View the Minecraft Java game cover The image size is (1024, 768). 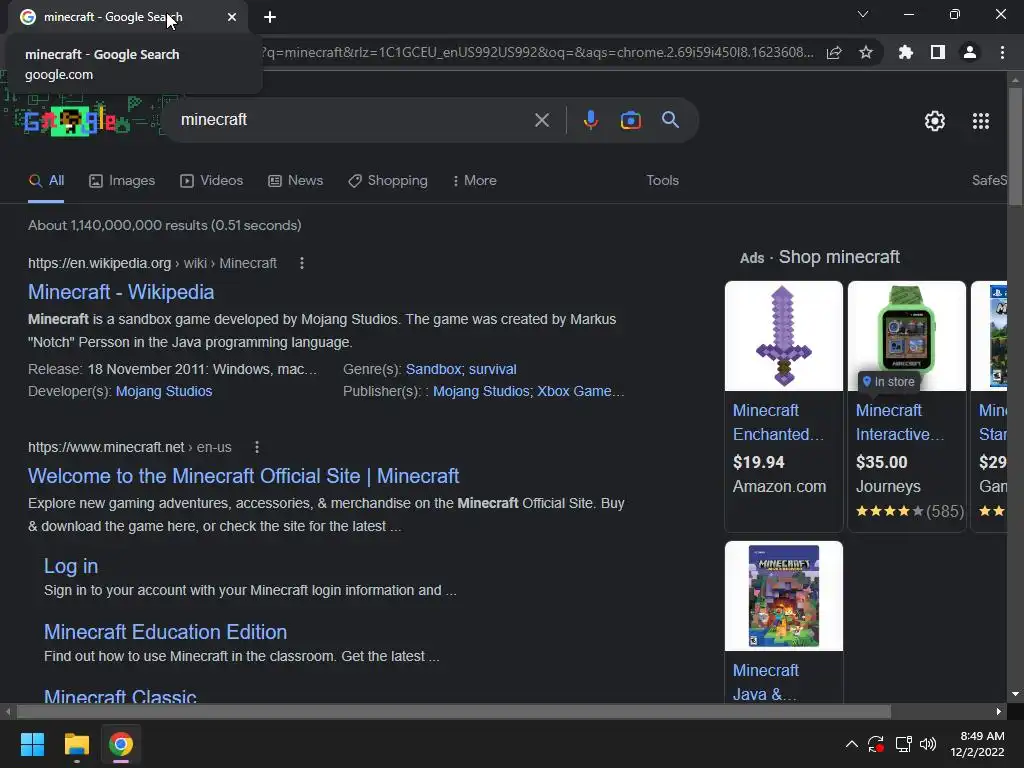point(784,596)
